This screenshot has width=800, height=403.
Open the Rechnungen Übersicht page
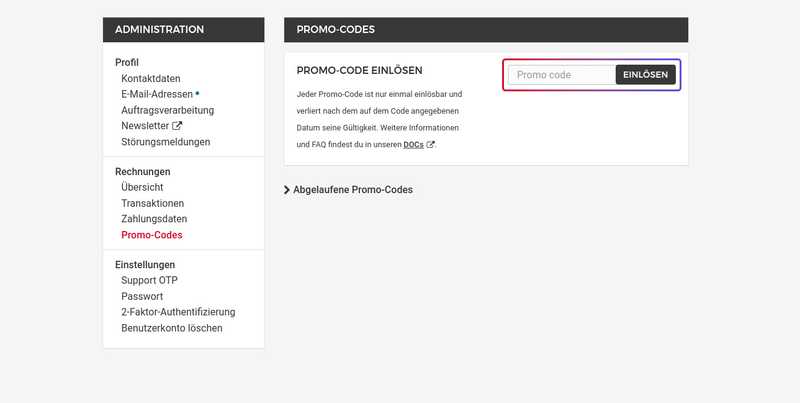pyautogui.click(x=142, y=187)
